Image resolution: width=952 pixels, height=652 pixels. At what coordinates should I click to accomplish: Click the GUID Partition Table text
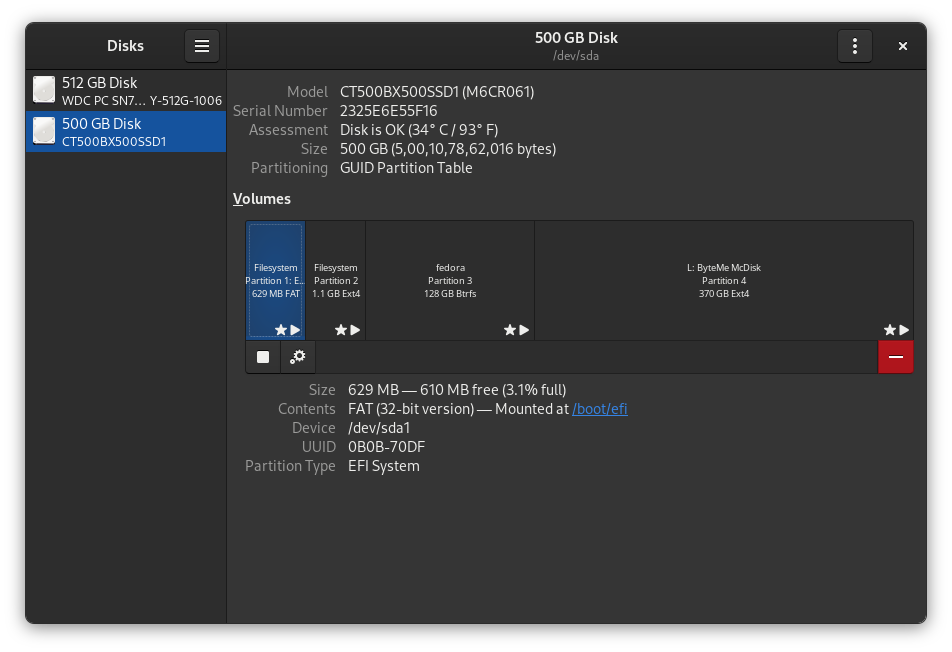point(406,168)
